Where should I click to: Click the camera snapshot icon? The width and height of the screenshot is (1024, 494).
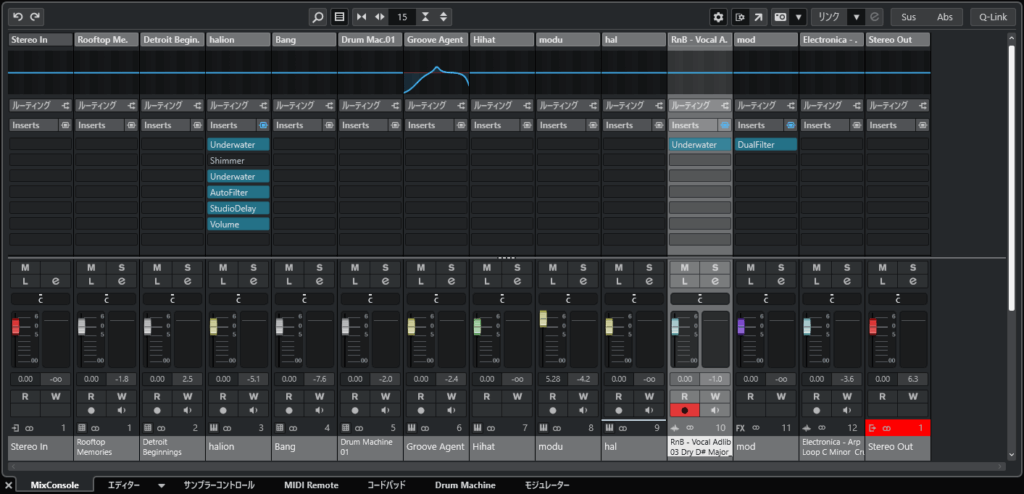(780, 17)
